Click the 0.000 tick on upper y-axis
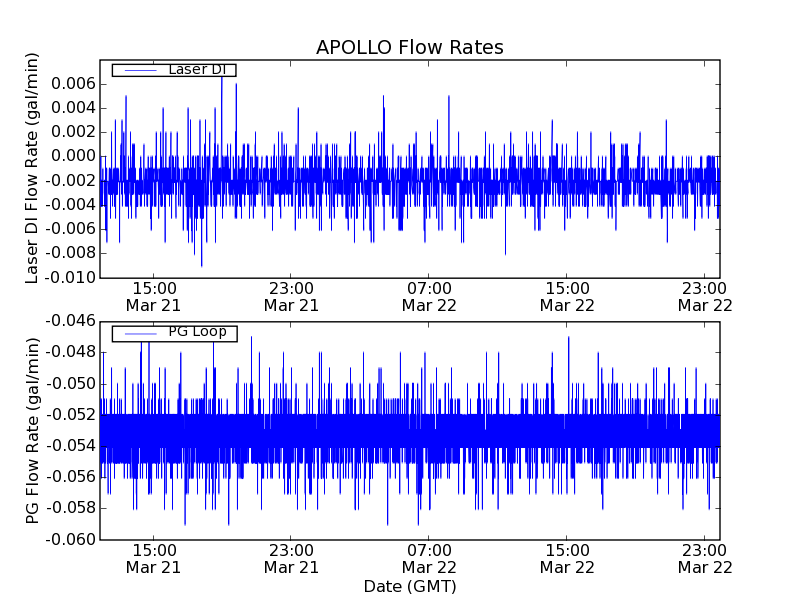 point(74,156)
